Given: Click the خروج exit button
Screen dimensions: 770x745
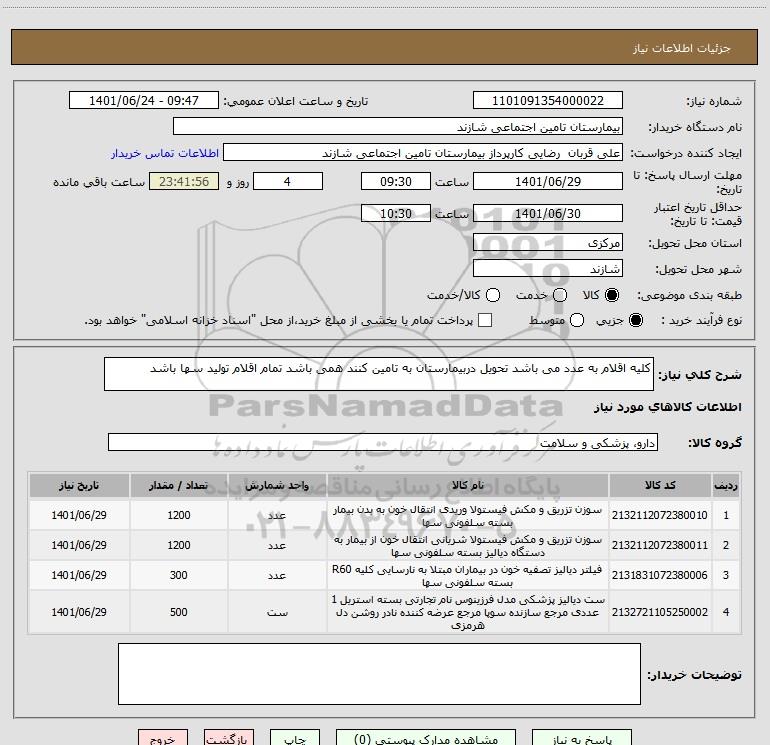Looking at the screenshot, I should (x=163, y=737).
